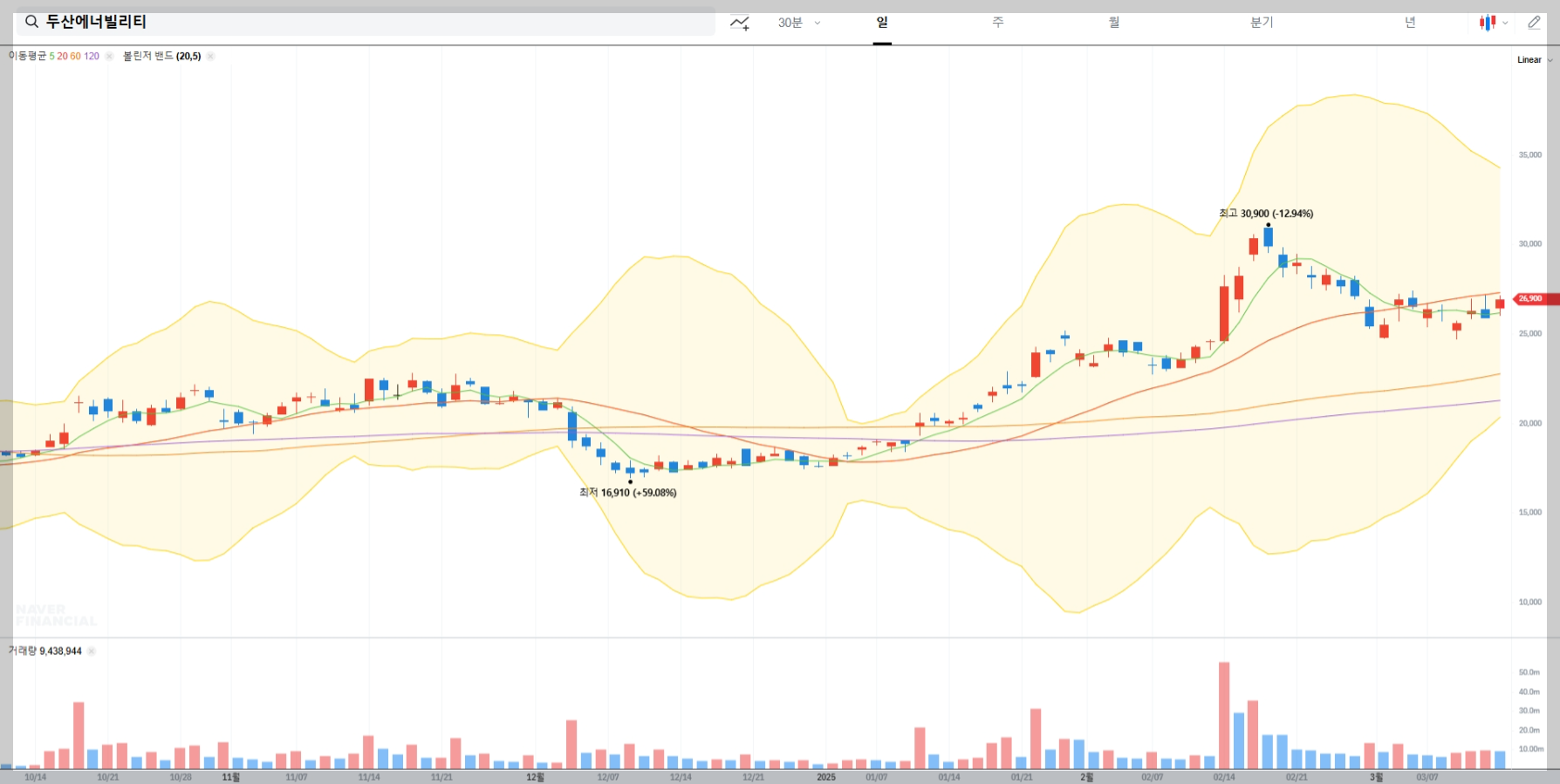The width and height of the screenshot is (1560, 784).
Task: Click the 두산에너빌리티 search field
Action: (366, 22)
